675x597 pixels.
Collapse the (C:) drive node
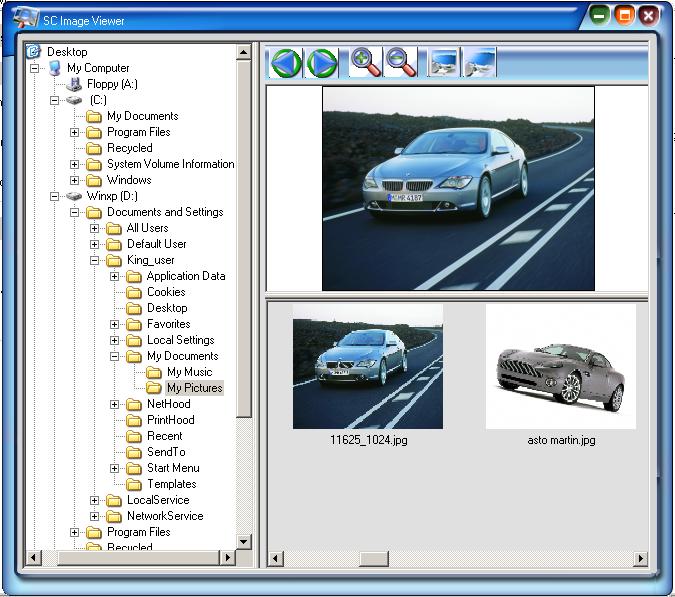click(54, 100)
